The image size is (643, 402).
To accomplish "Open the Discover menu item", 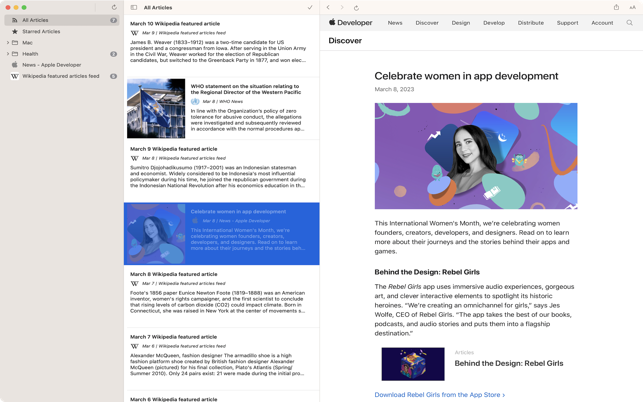I will [427, 23].
